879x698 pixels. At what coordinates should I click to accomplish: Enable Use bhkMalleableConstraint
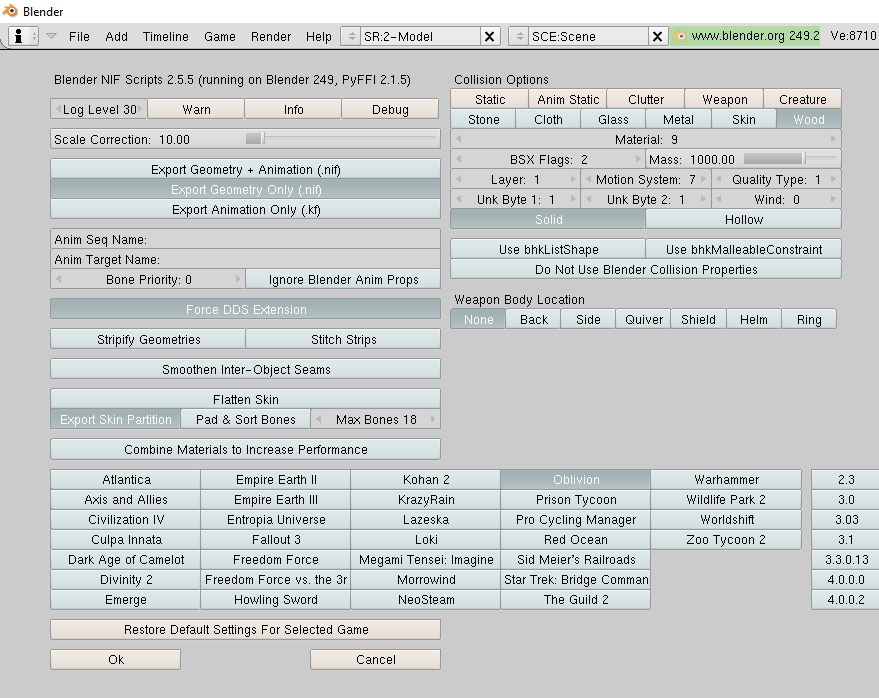coord(743,249)
